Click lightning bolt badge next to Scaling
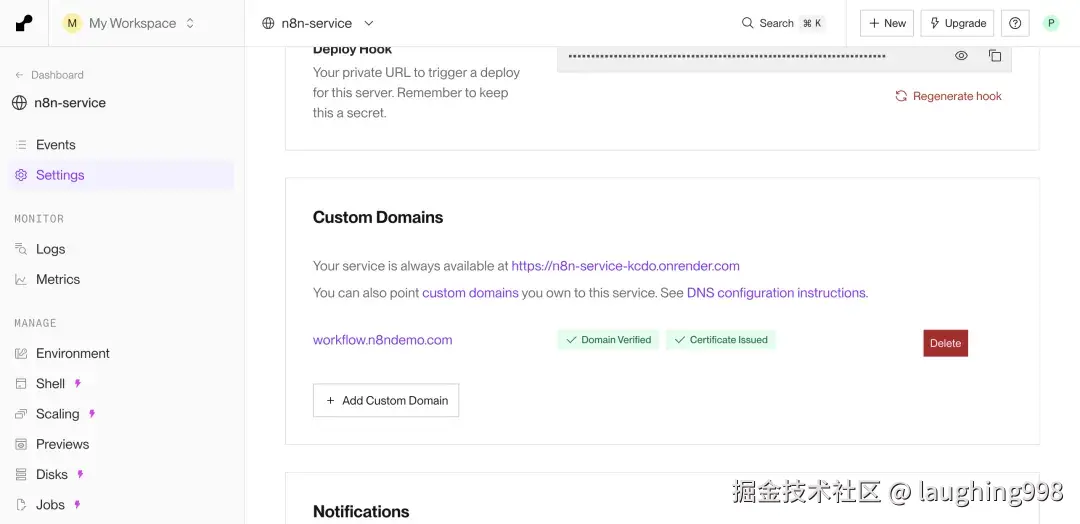The height and width of the screenshot is (524, 1080). coord(92,414)
